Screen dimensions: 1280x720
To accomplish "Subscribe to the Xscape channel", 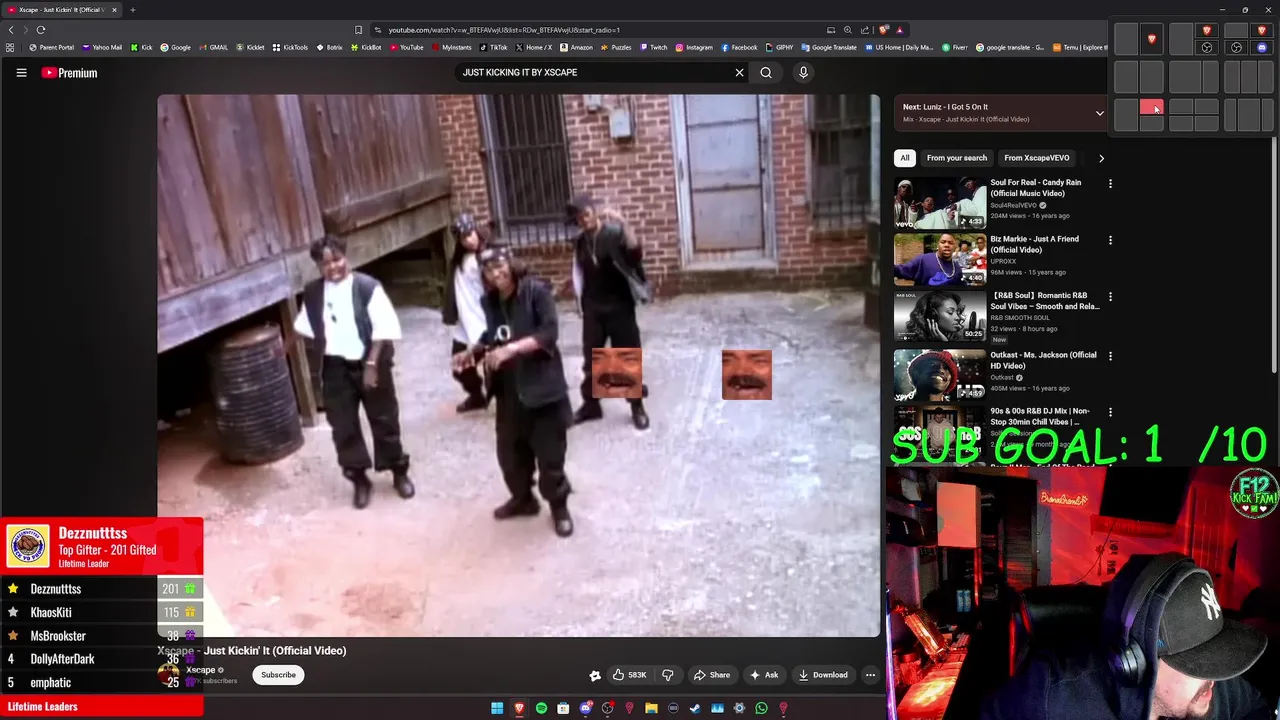I will 278,675.
